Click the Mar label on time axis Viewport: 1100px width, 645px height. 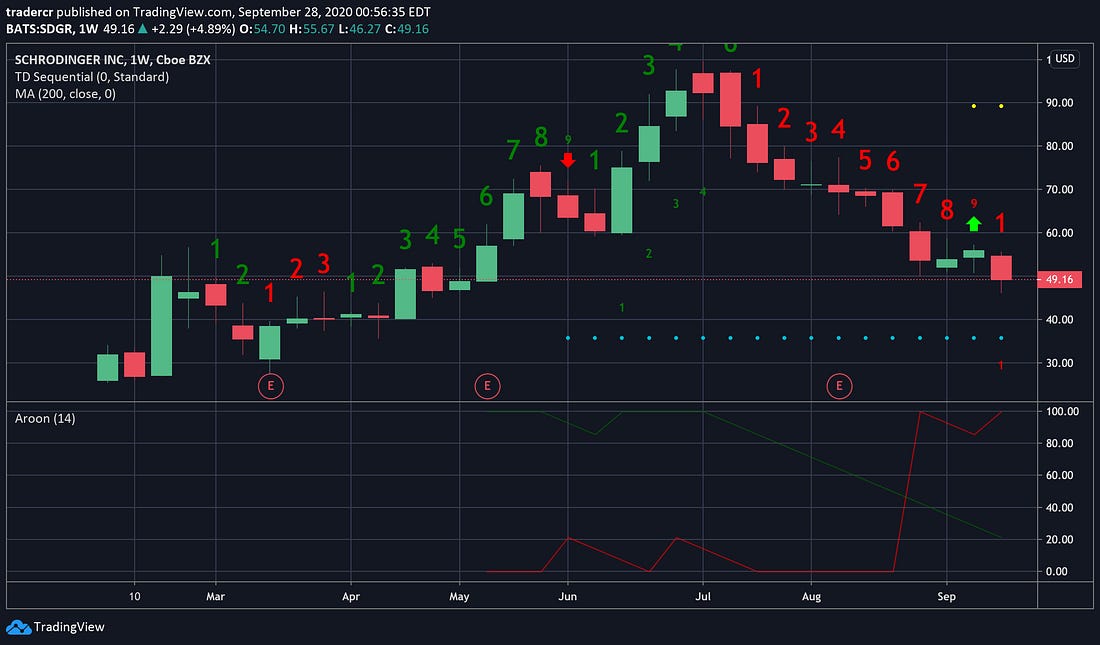215,597
